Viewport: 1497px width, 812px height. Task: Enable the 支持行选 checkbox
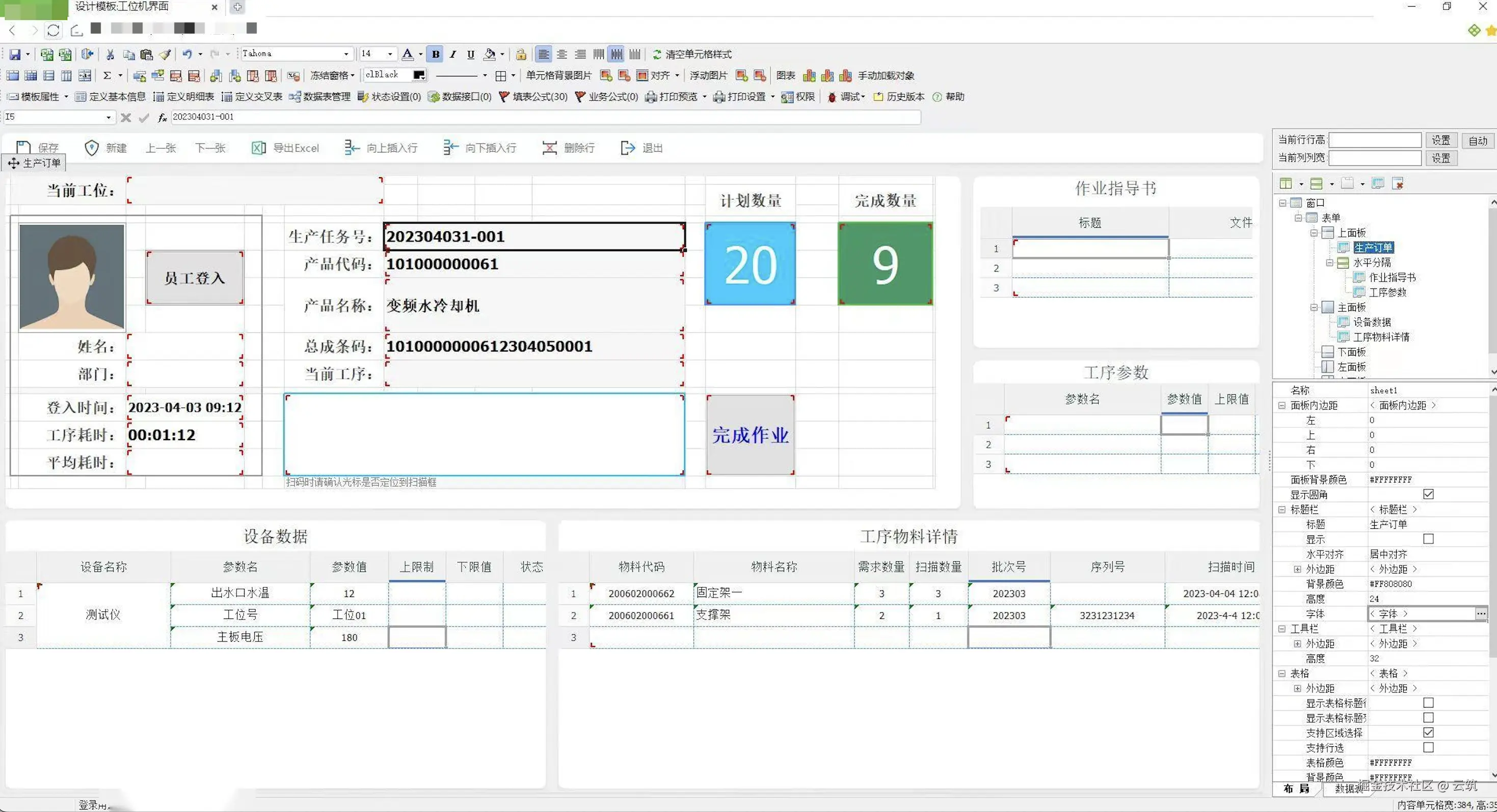pyautogui.click(x=1428, y=747)
